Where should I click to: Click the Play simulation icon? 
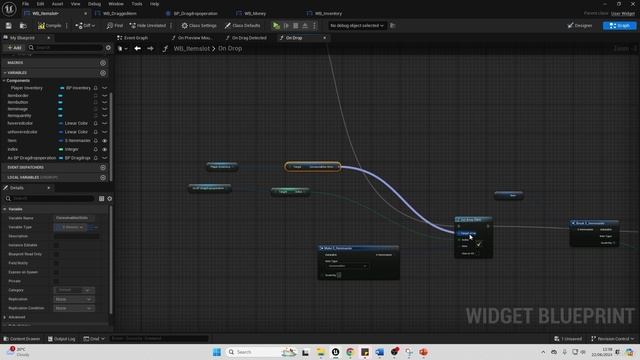pos(276,26)
